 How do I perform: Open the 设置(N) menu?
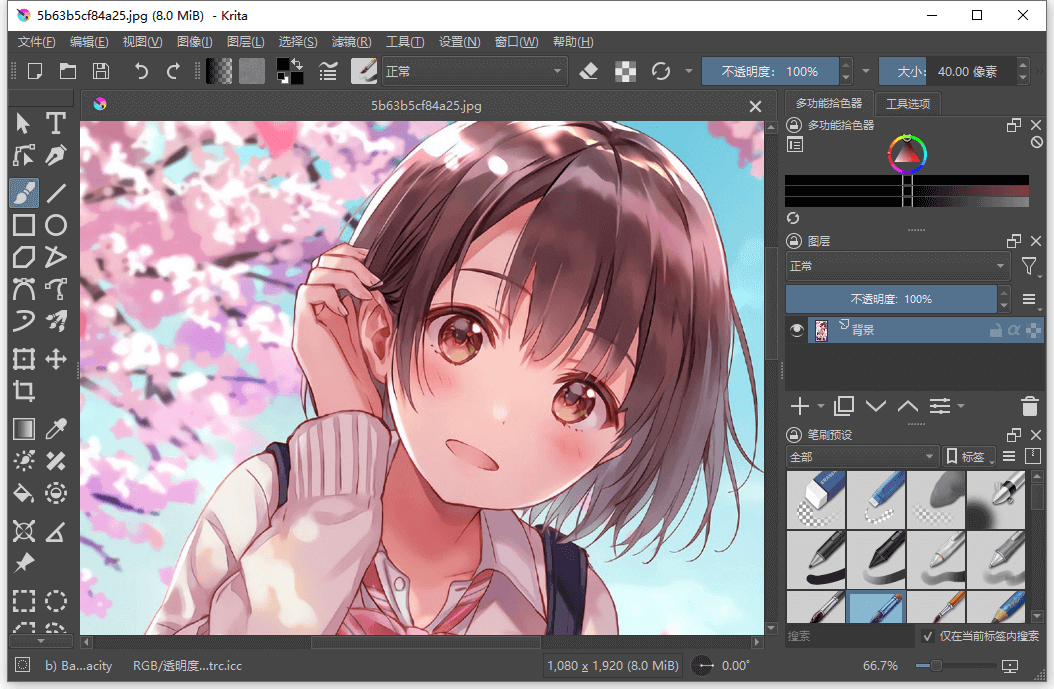pos(460,42)
